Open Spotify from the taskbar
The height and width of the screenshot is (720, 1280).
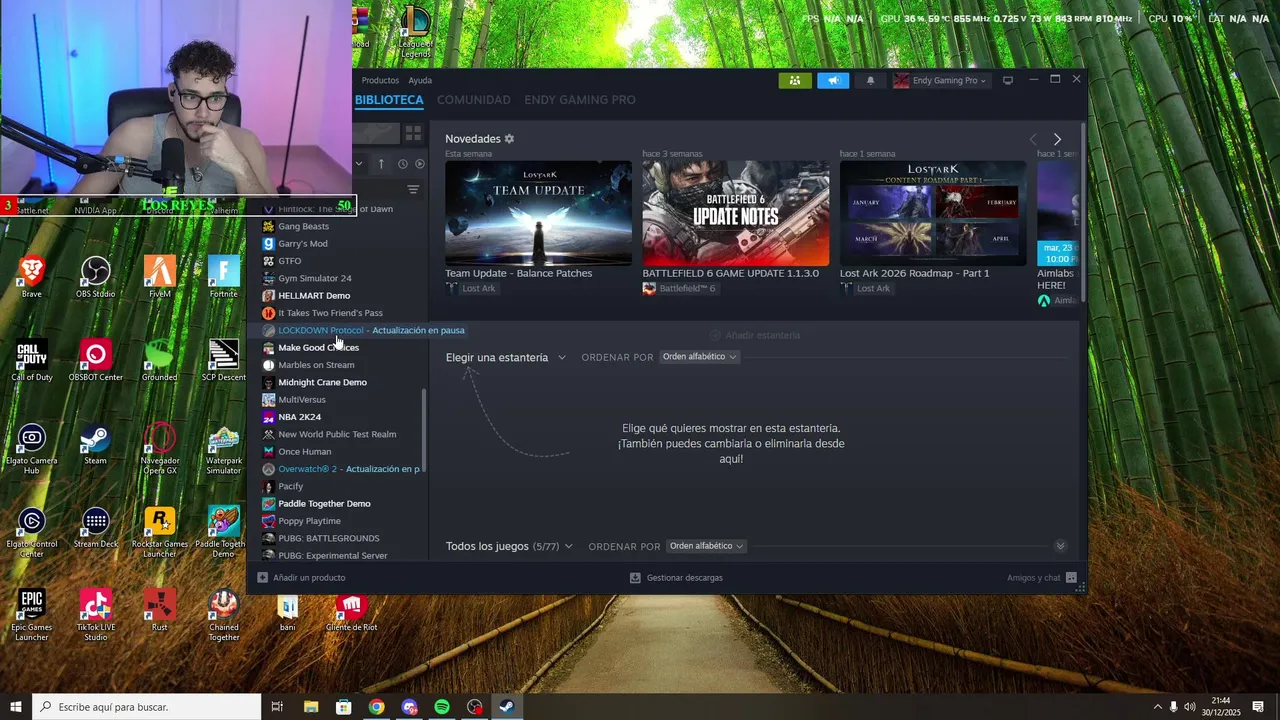pos(442,707)
